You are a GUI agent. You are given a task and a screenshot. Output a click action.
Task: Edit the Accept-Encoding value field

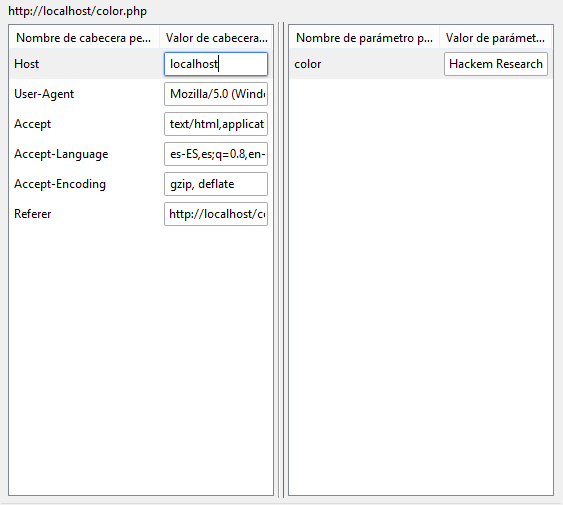click(x=216, y=184)
